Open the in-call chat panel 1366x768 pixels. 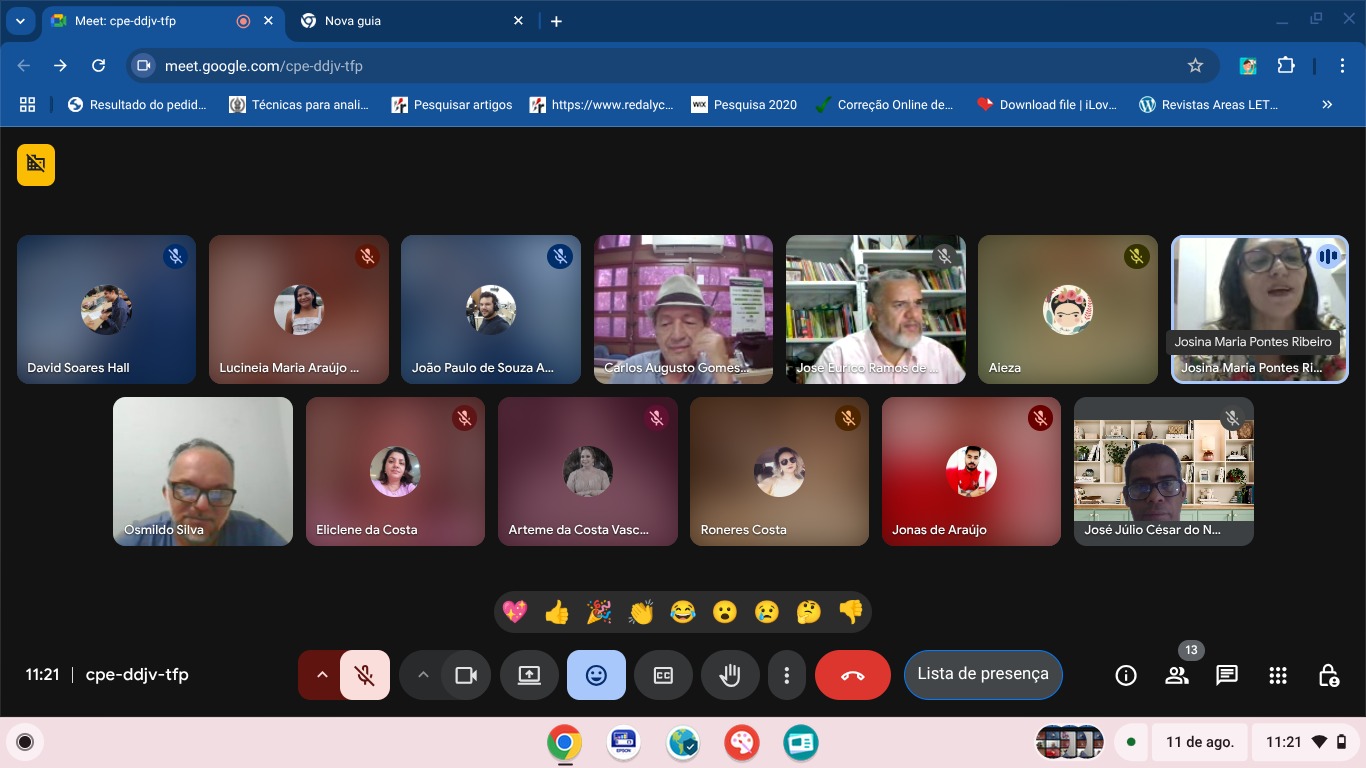1227,676
